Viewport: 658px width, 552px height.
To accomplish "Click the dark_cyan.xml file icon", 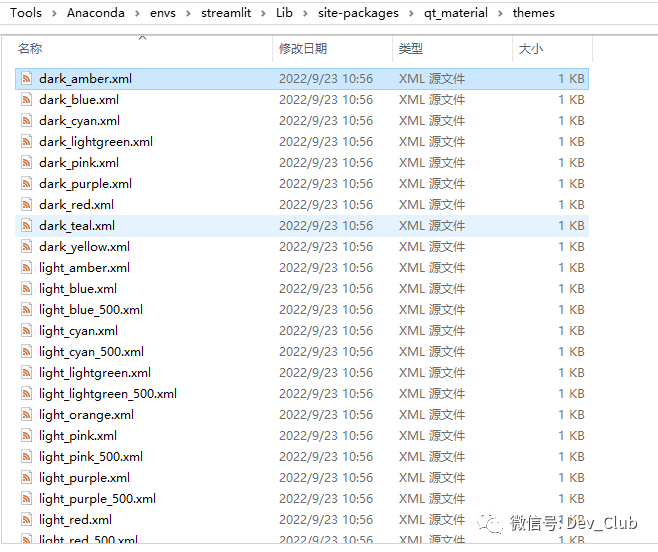I will 26,120.
